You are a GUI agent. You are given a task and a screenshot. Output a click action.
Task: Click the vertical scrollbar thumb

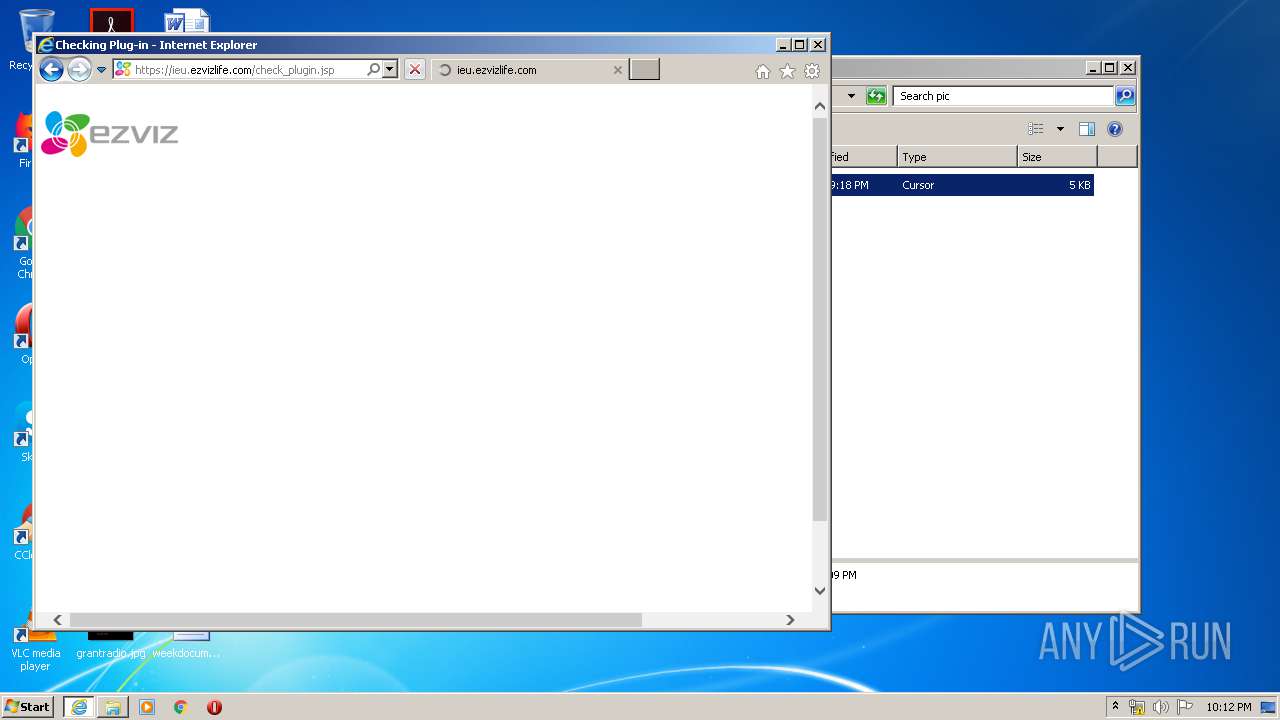tap(820, 319)
